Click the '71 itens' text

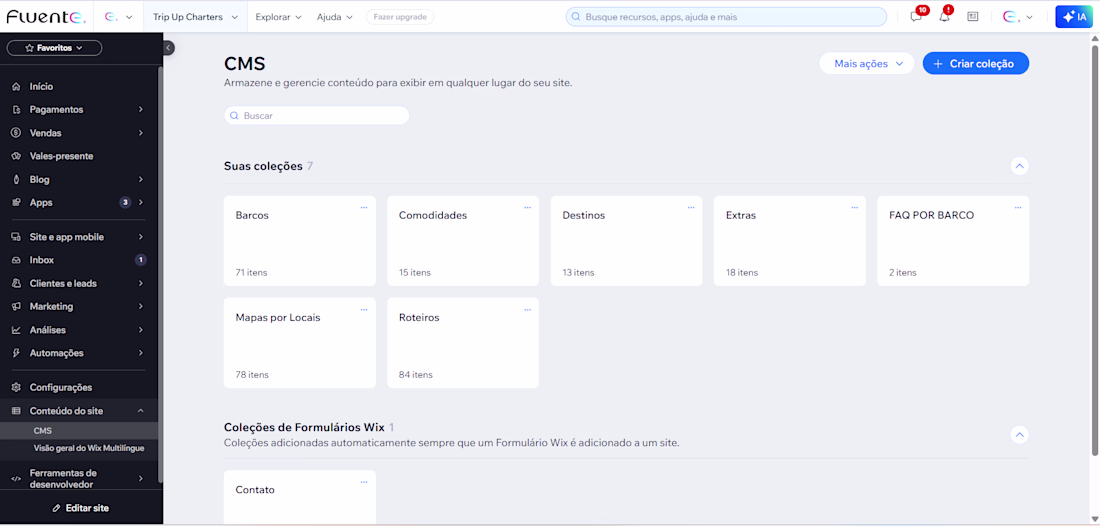(x=251, y=273)
